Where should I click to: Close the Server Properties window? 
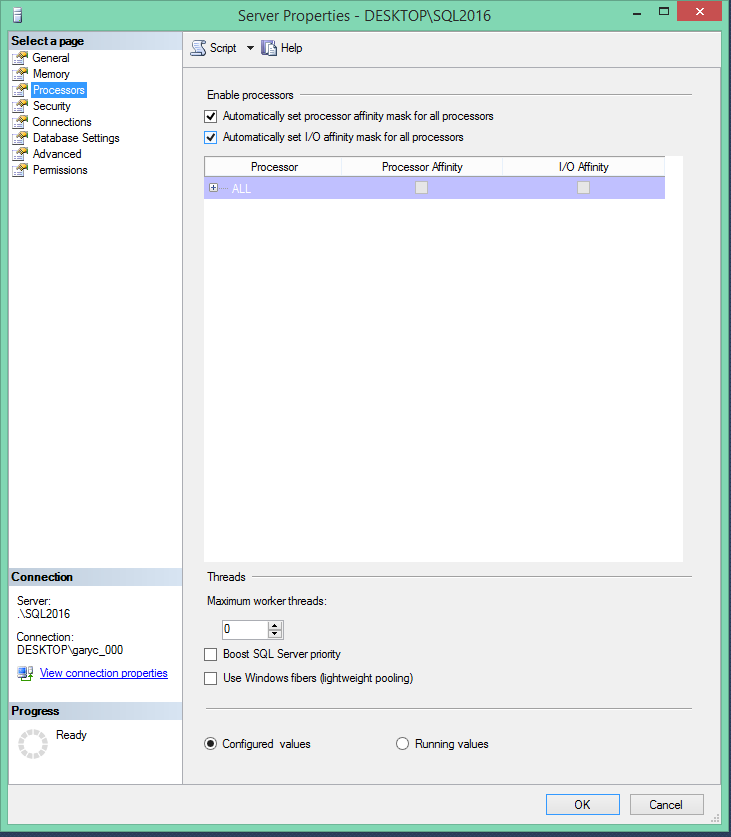699,11
